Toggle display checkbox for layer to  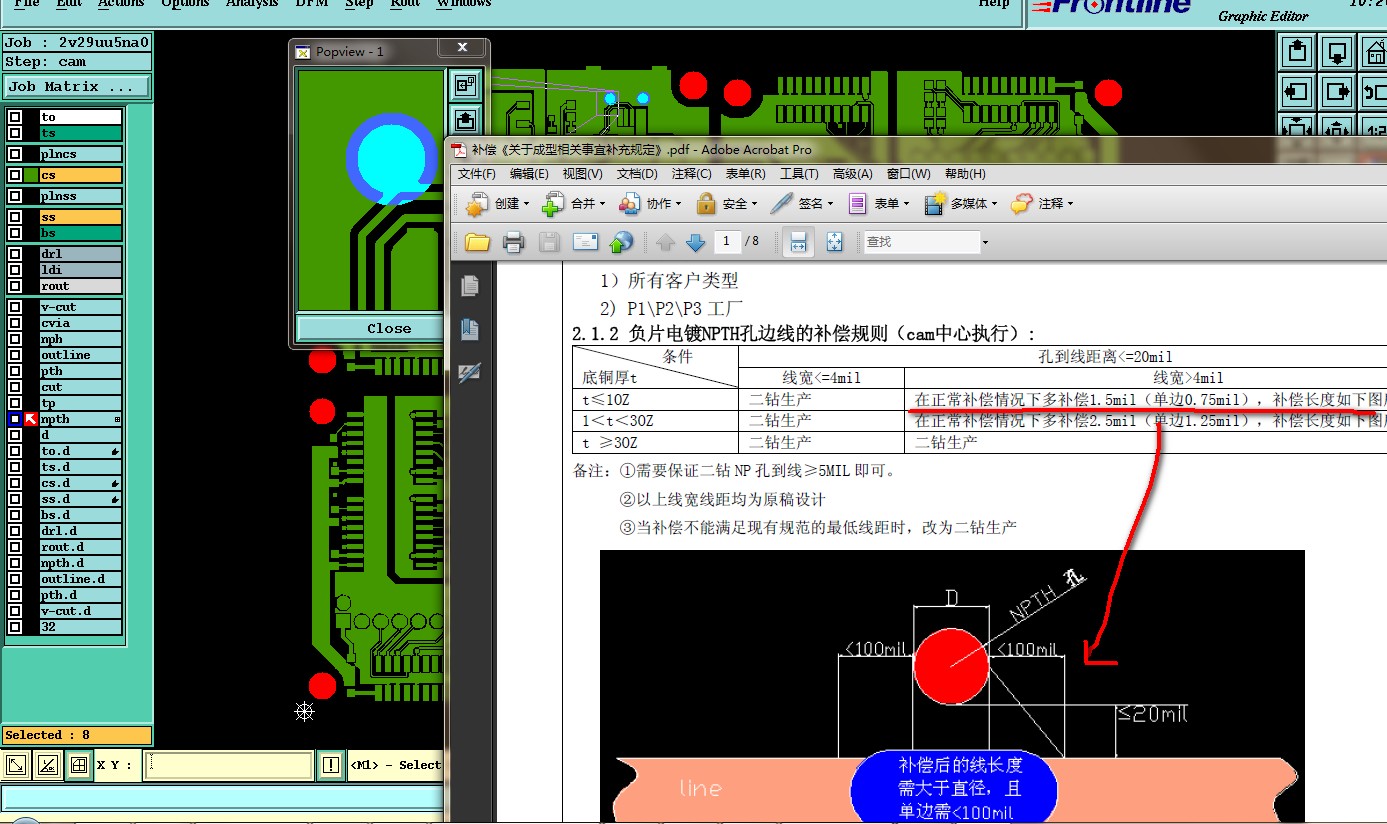(x=15, y=117)
